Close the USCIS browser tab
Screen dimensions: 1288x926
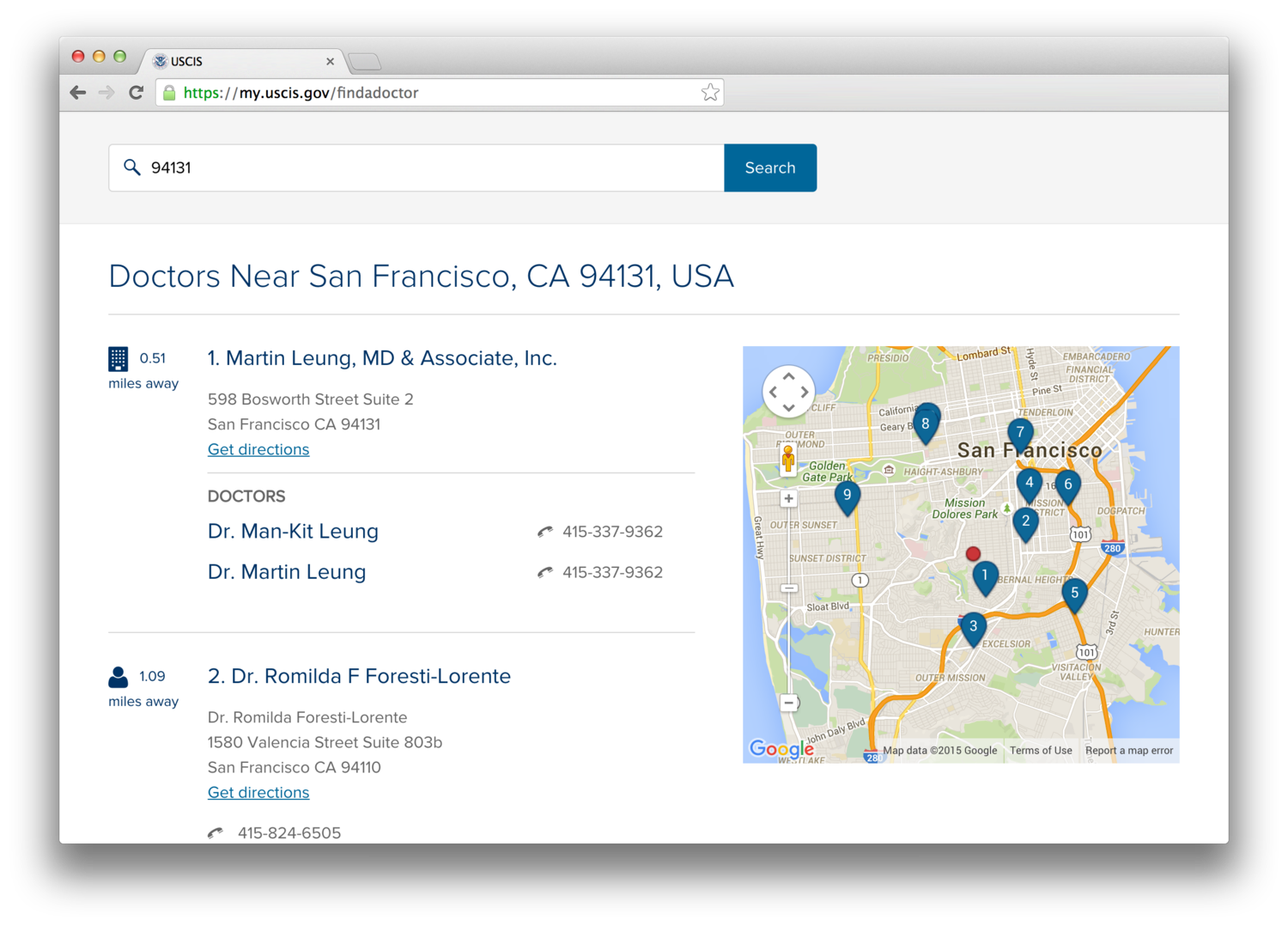click(330, 62)
